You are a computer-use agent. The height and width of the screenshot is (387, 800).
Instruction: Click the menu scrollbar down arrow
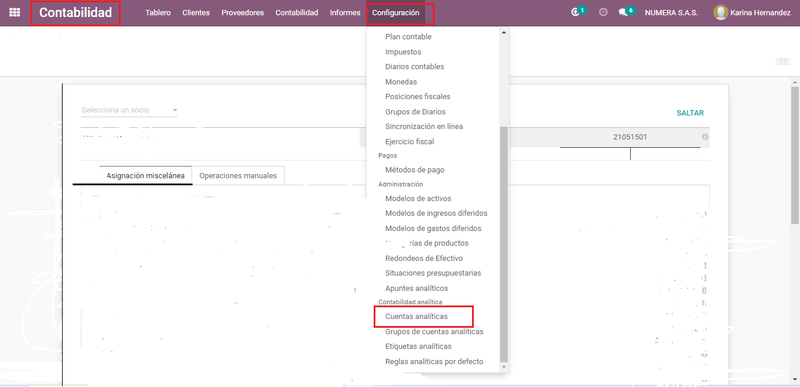point(504,367)
